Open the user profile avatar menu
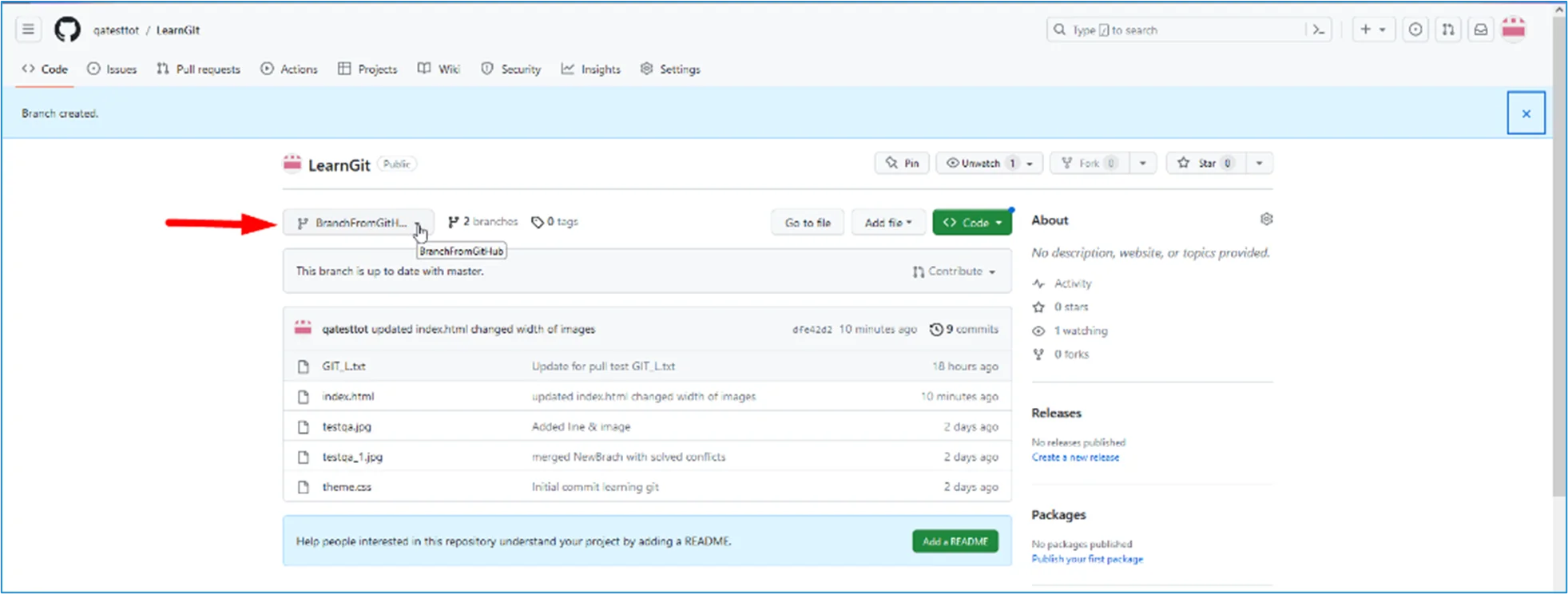The width and height of the screenshot is (1568, 594). pos(1514,30)
